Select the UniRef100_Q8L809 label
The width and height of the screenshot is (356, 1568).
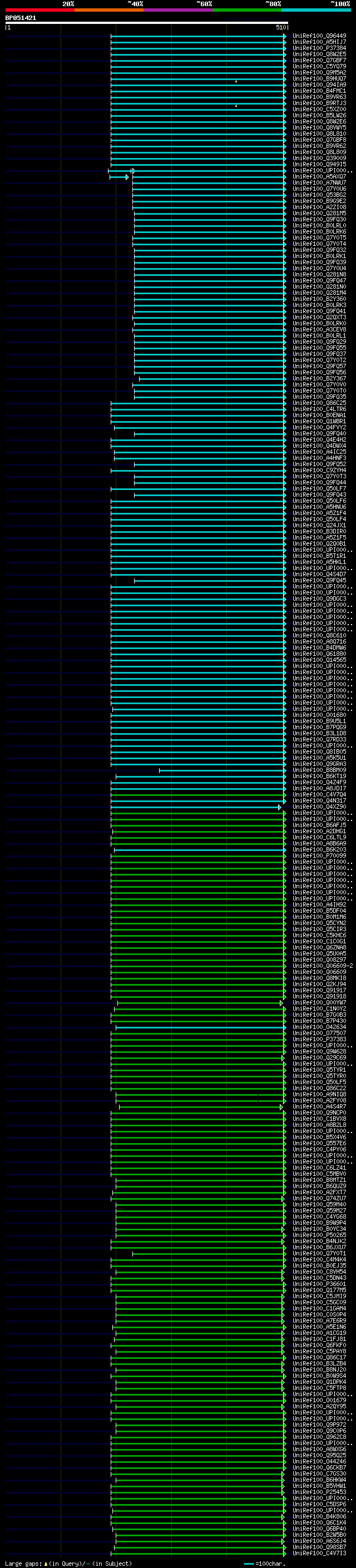[x=319, y=152]
